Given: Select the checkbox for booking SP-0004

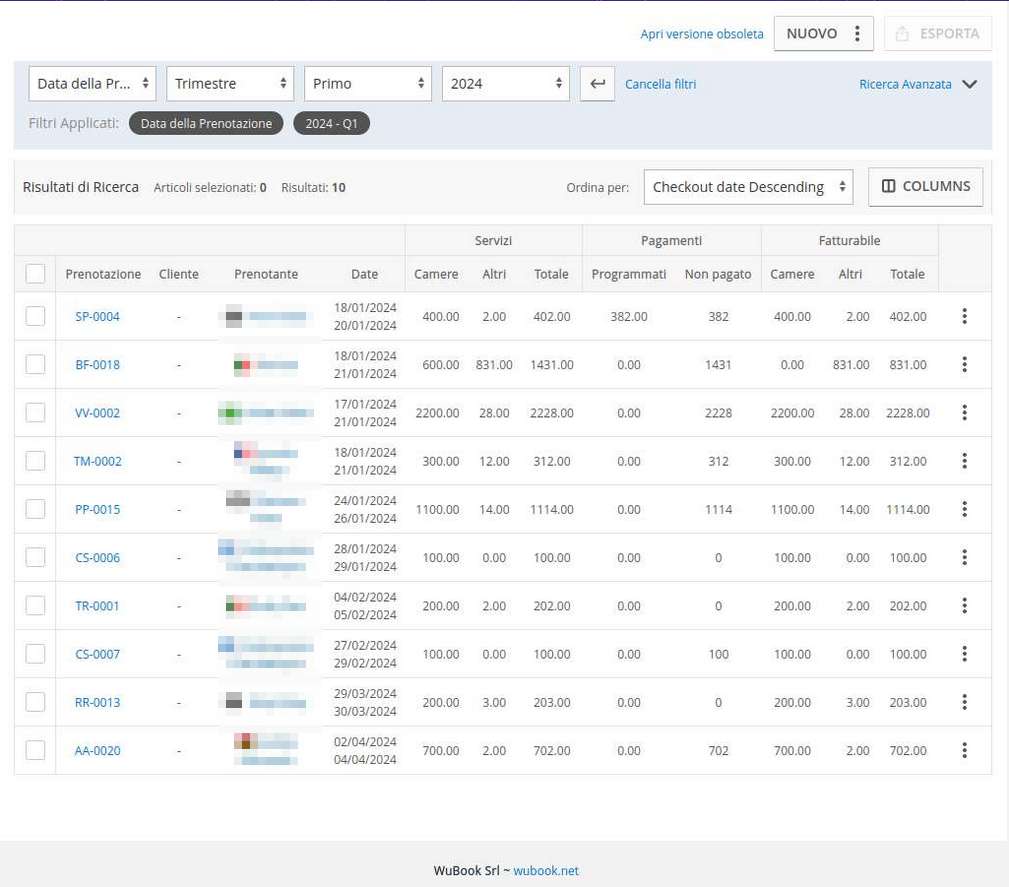Looking at the screenshot, I should pos(35,316).
